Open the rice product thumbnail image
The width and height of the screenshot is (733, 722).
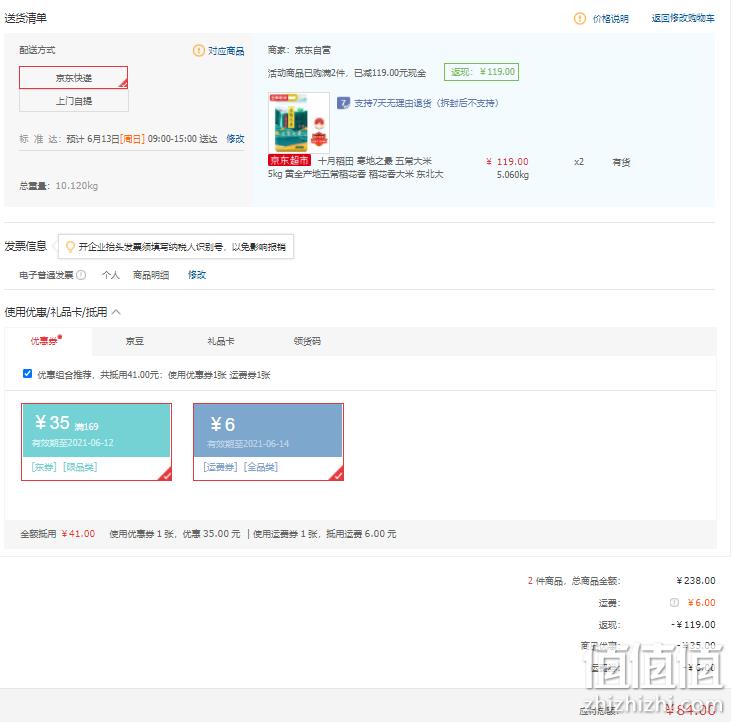[299, 123]
